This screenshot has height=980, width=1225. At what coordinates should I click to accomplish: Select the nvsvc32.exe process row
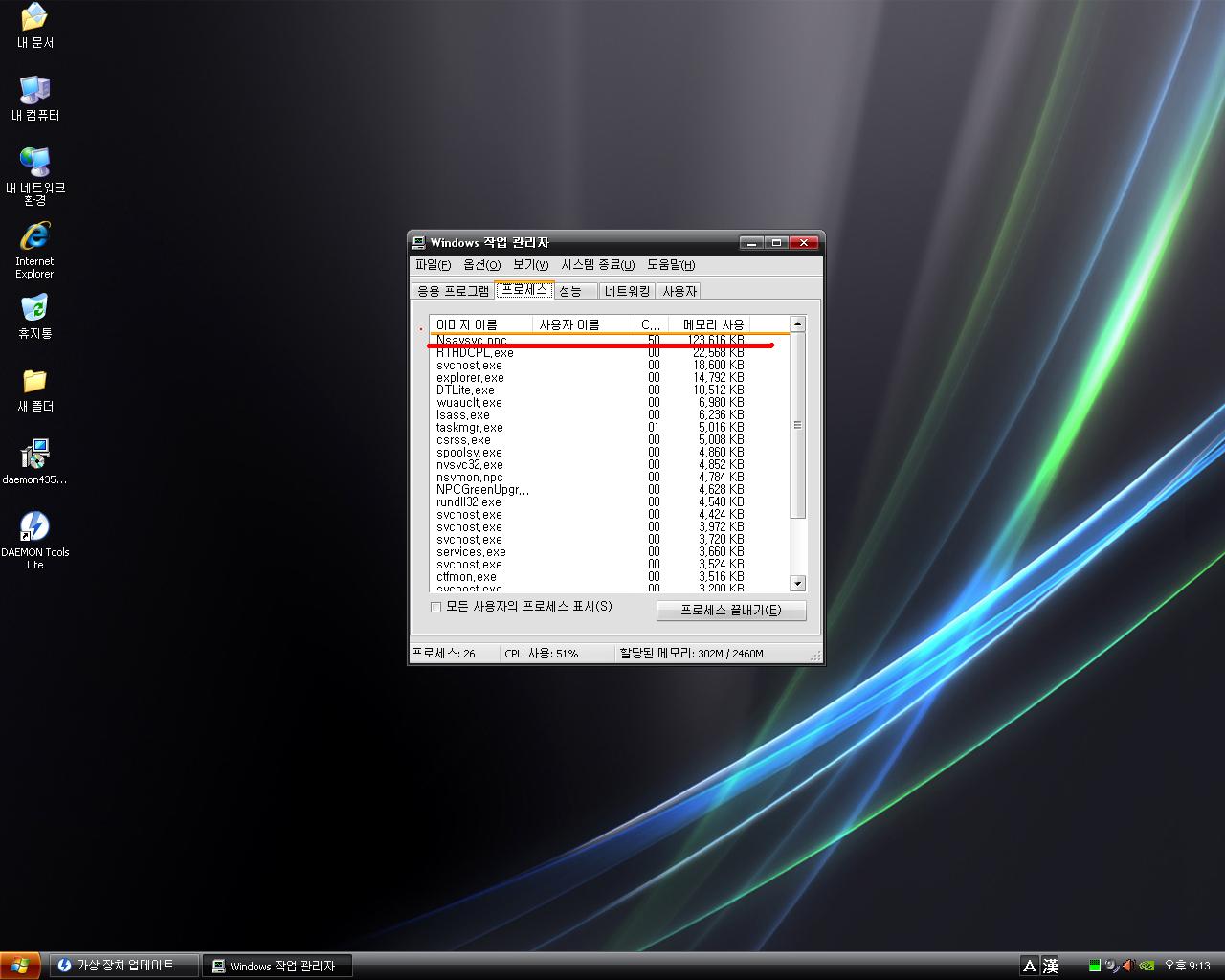coord(609,465)
